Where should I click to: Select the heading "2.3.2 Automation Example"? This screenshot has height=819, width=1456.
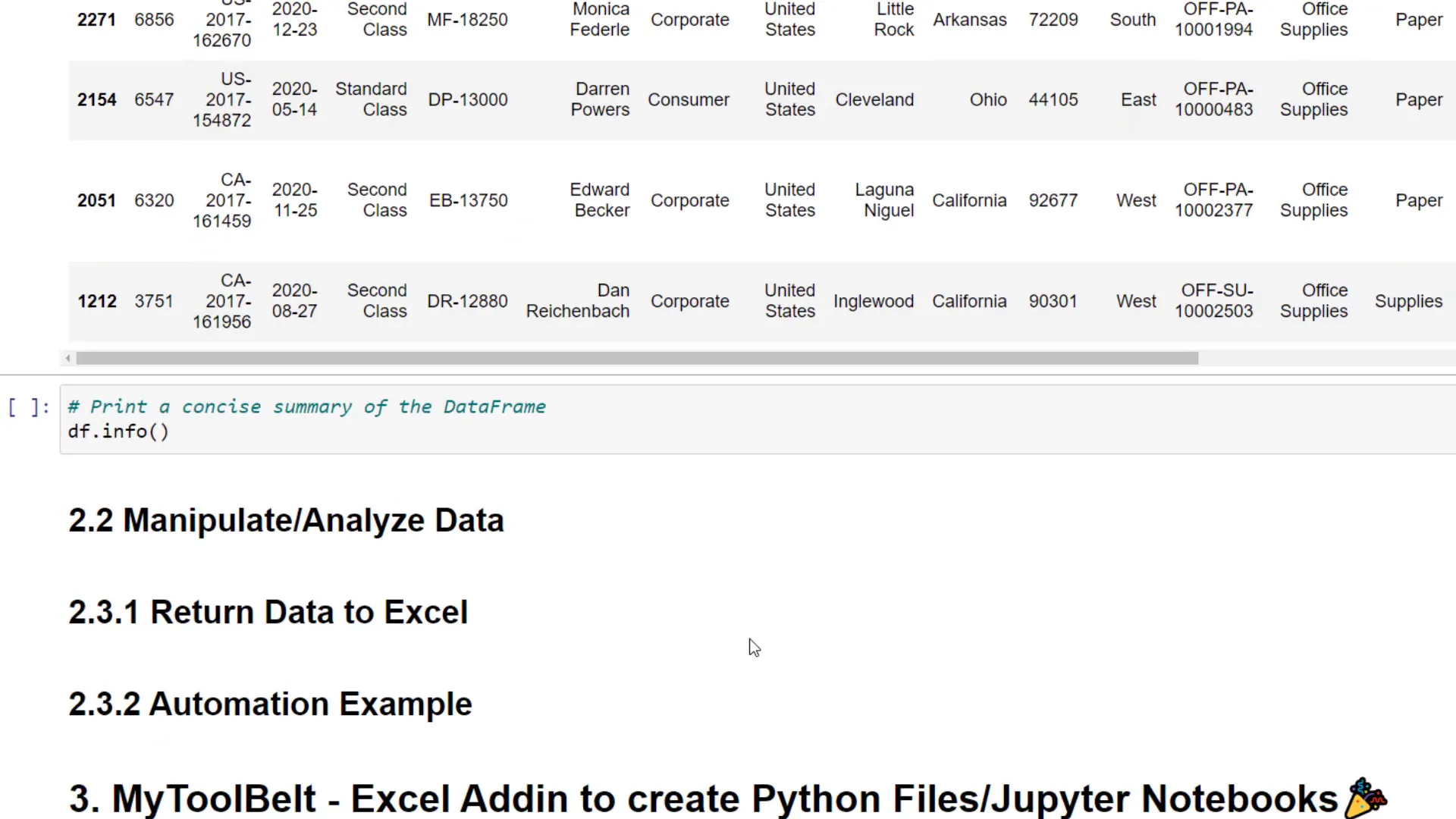tap(270, 704)
